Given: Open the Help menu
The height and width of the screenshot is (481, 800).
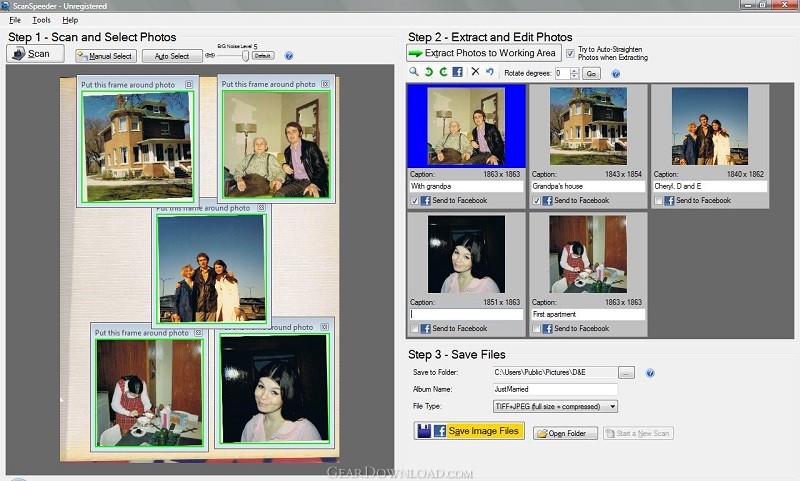Looking at the screenshot, I should pos(70,20).
